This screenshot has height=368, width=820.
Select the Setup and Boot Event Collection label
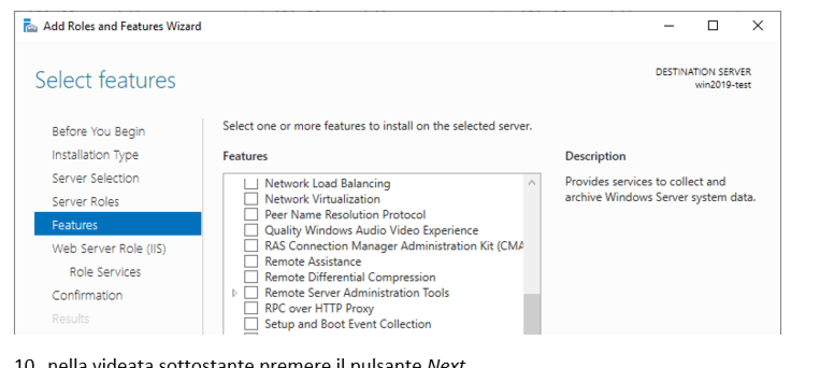348,324
